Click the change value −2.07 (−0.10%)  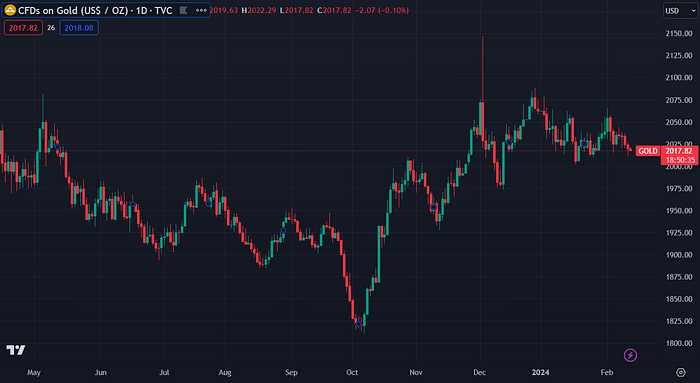[382, 10]
